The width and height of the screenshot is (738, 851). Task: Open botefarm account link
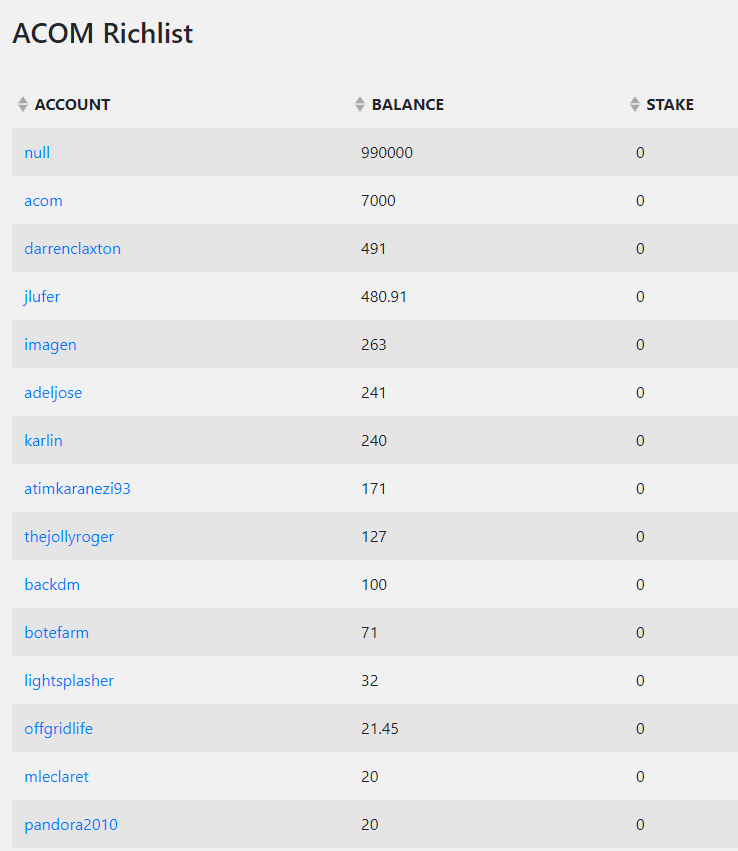pyautogui.click(x=56, y=633)
